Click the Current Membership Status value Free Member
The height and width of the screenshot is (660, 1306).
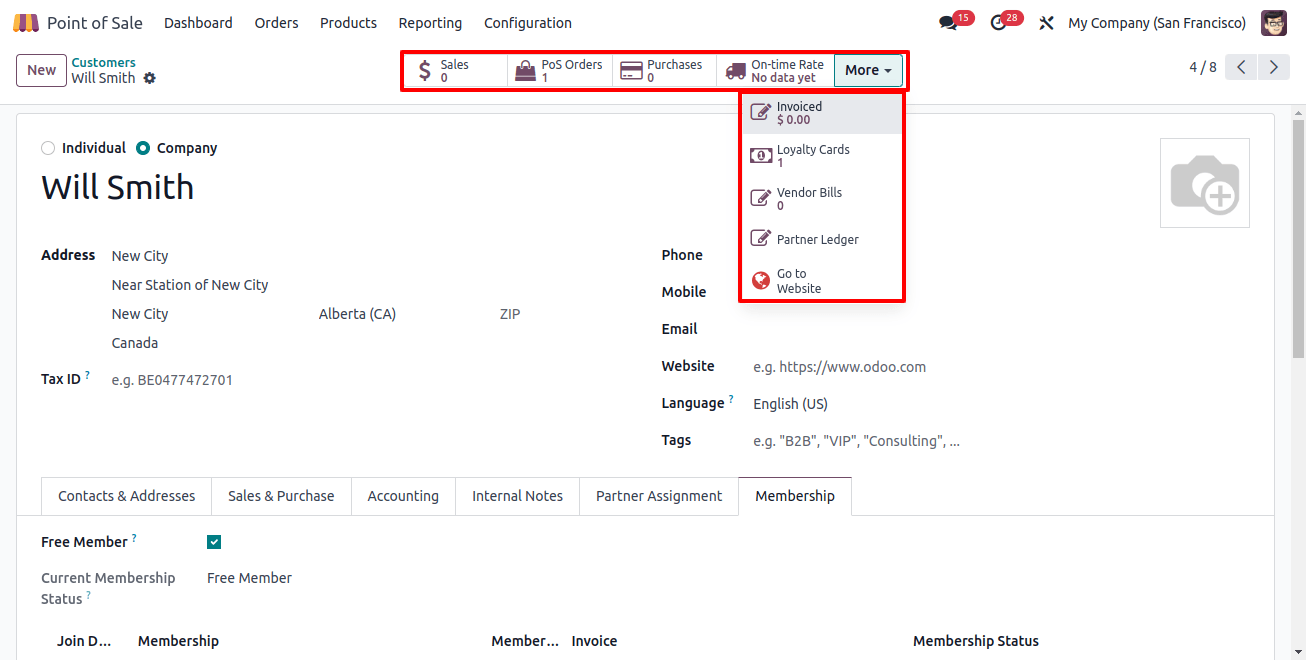(x=249, y=578)
